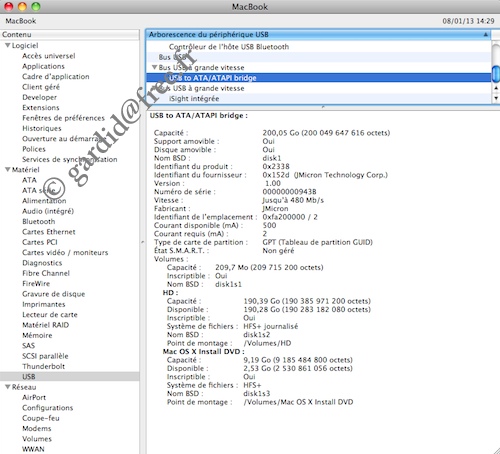Select Thunderbolt in sidebar

[43, 366]
